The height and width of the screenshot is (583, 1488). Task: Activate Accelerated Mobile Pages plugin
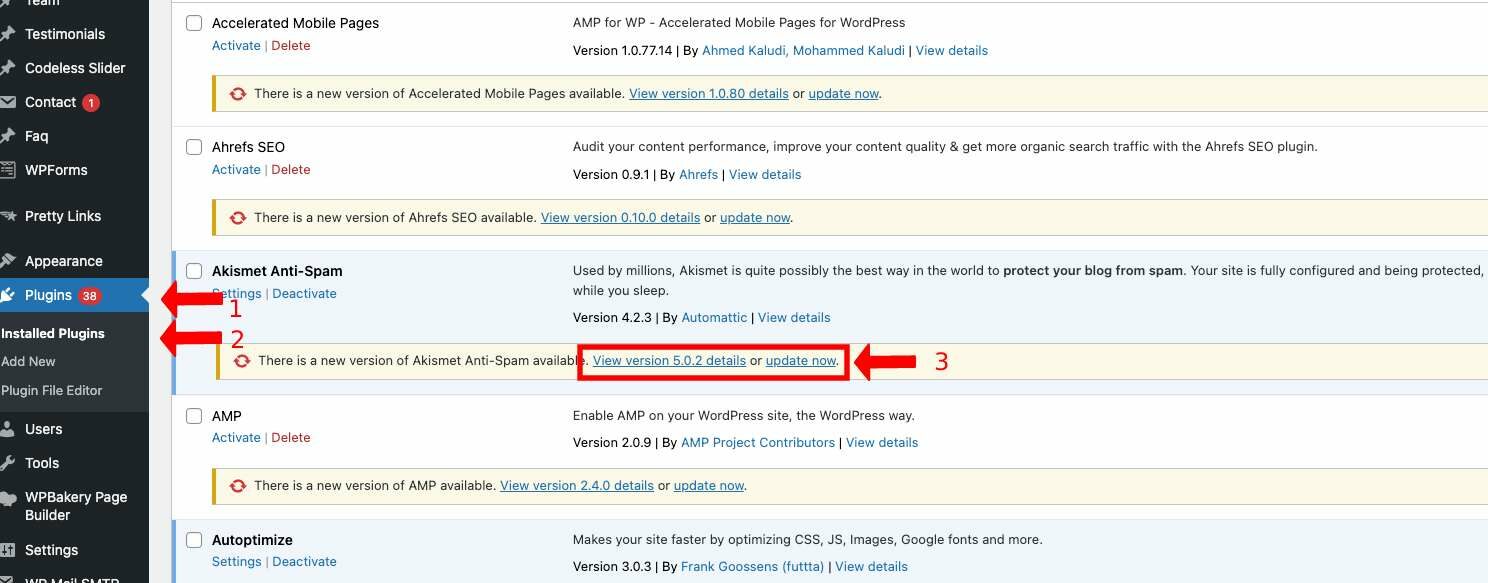point(236,46)
